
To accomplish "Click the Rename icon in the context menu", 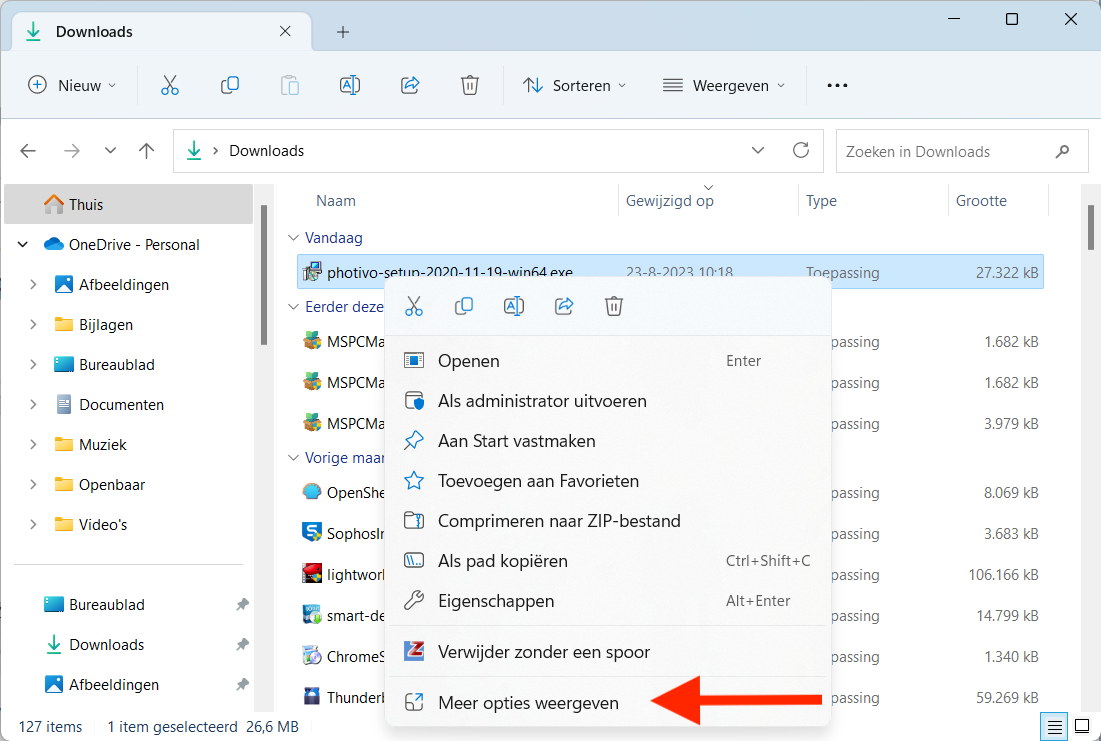I will click(x=514, y=306).
